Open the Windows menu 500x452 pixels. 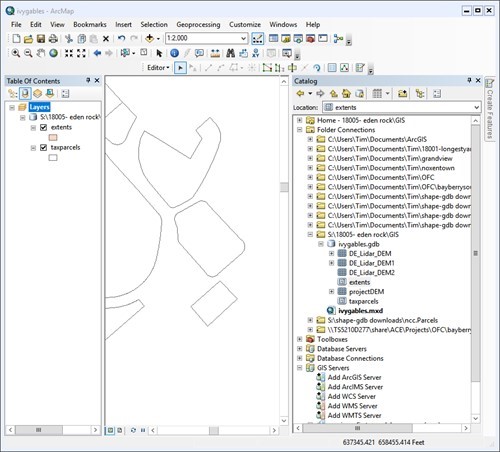pos(283,24)
